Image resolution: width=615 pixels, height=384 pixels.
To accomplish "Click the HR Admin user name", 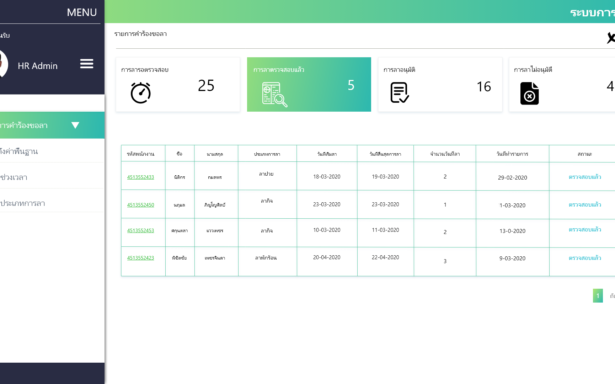I will (38, 66).
